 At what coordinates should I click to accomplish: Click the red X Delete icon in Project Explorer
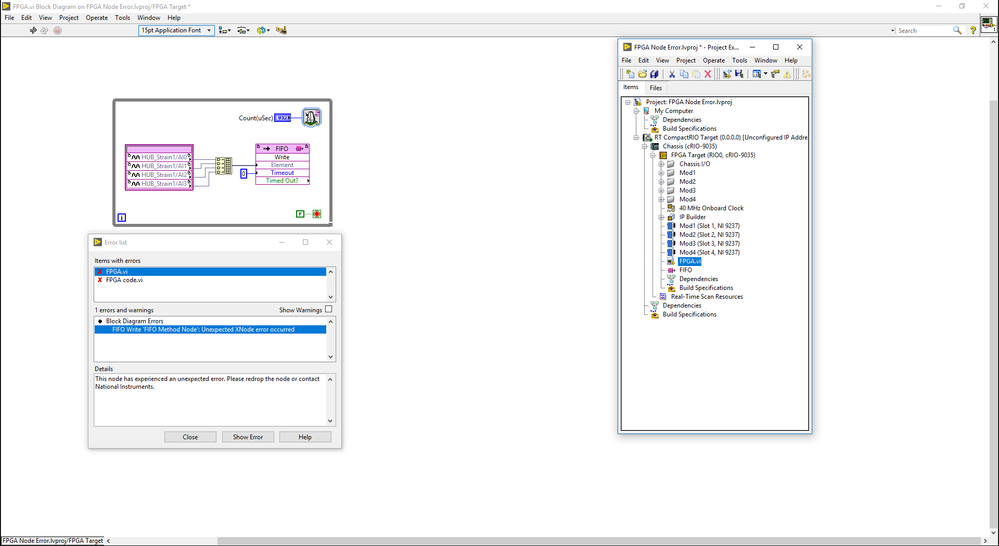coord(707,74)
